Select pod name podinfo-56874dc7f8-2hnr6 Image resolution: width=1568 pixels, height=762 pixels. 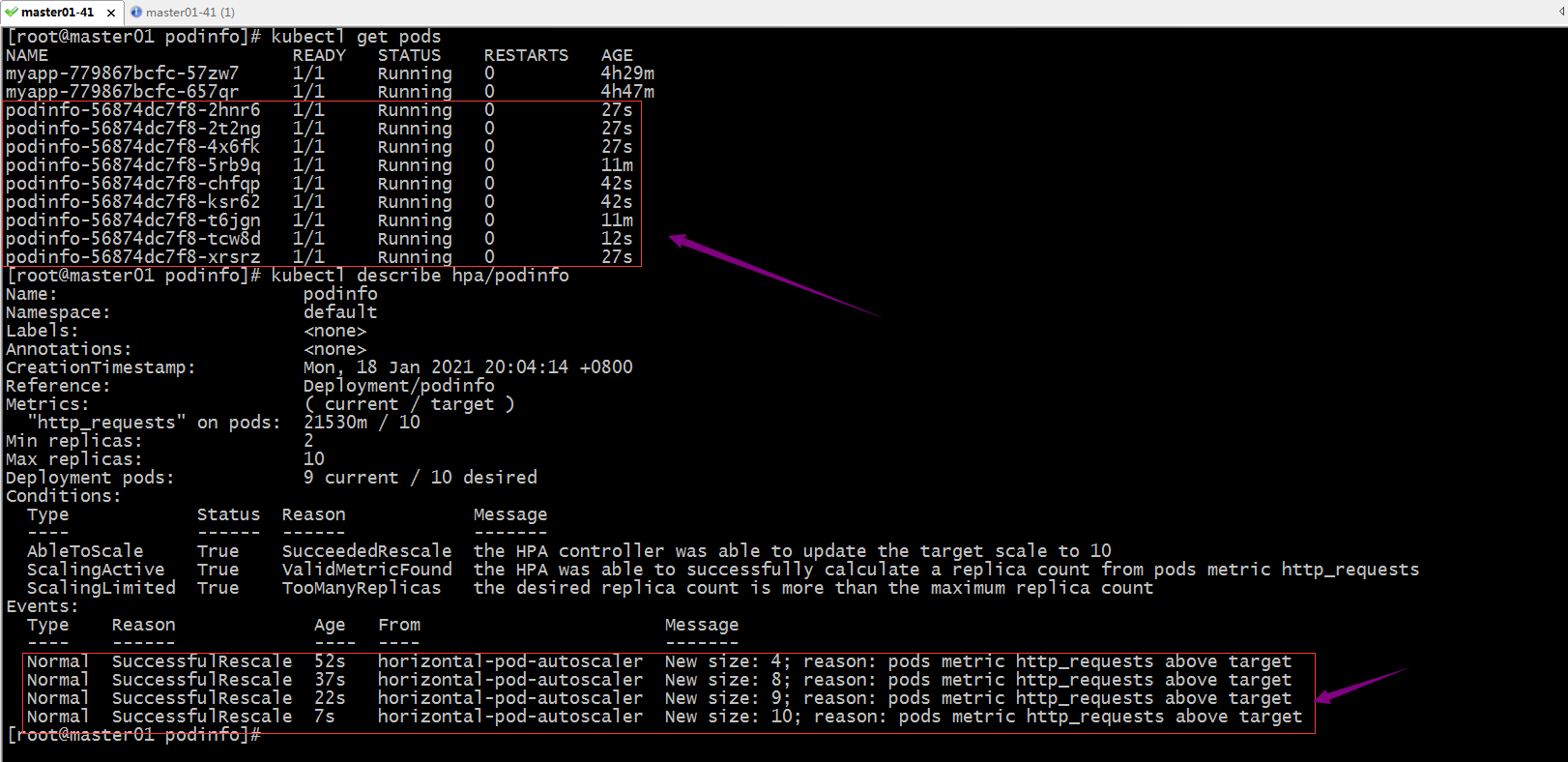pyautogui.click(x=132, y=110)
